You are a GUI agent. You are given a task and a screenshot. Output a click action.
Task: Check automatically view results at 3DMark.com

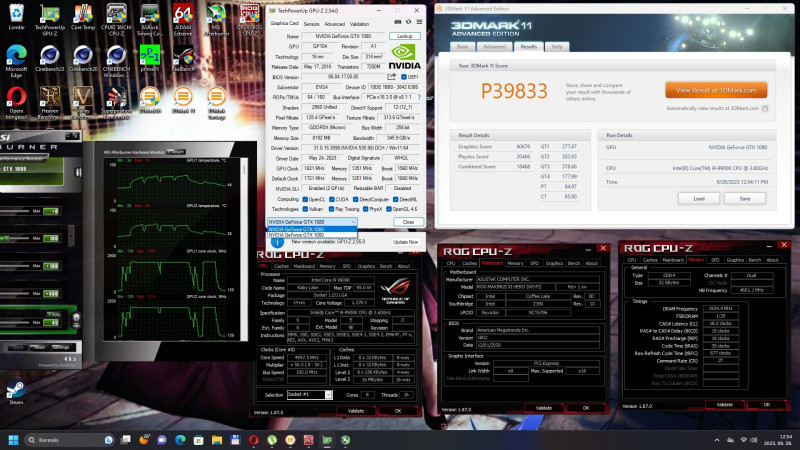click(x=765, y=109)
